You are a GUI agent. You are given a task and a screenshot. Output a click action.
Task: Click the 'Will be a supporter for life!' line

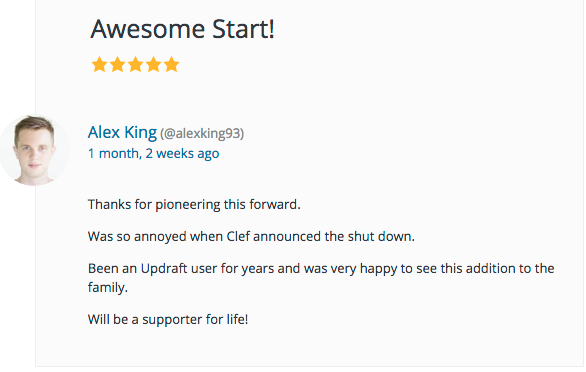168,320
